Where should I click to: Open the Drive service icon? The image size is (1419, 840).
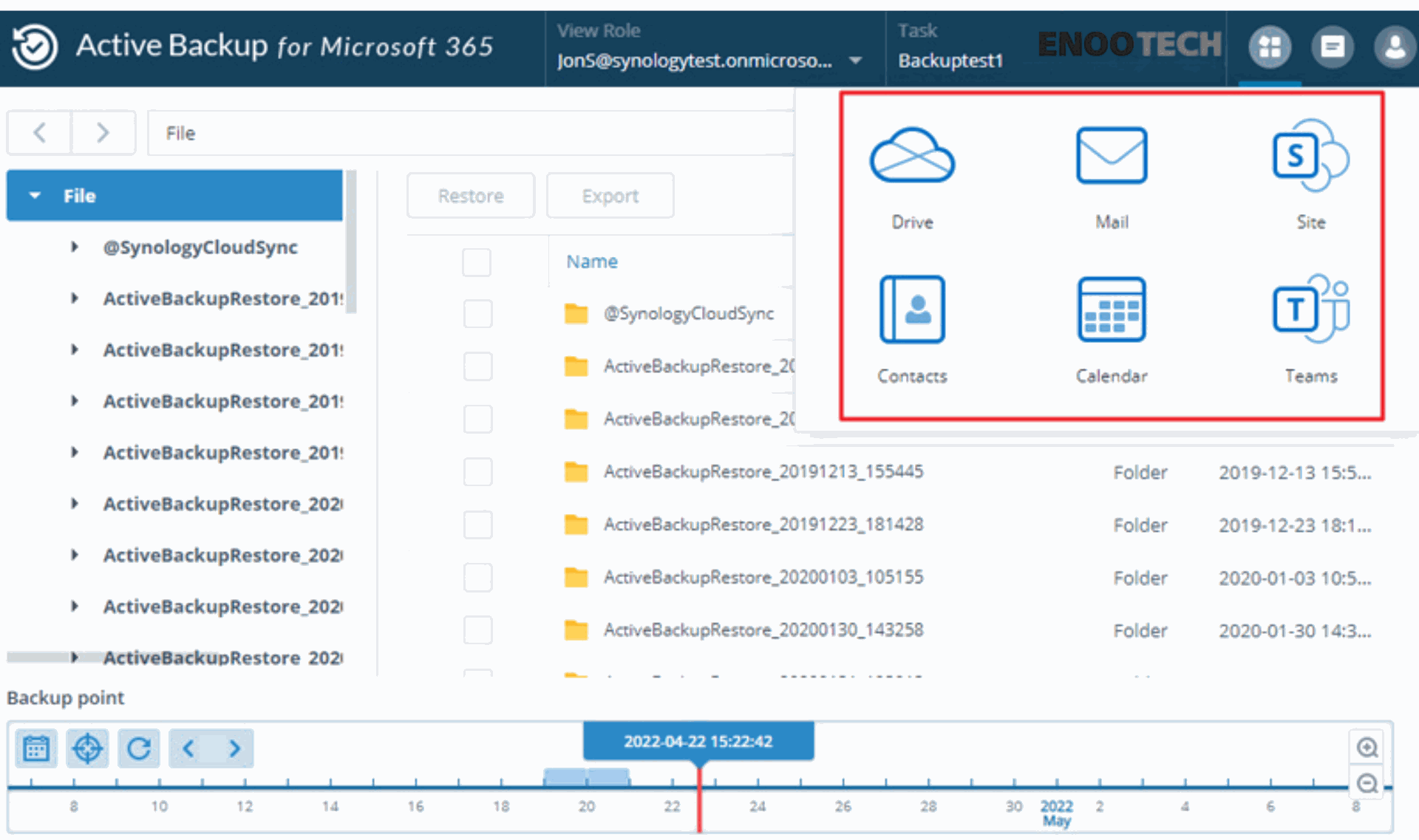coord(912,156)
